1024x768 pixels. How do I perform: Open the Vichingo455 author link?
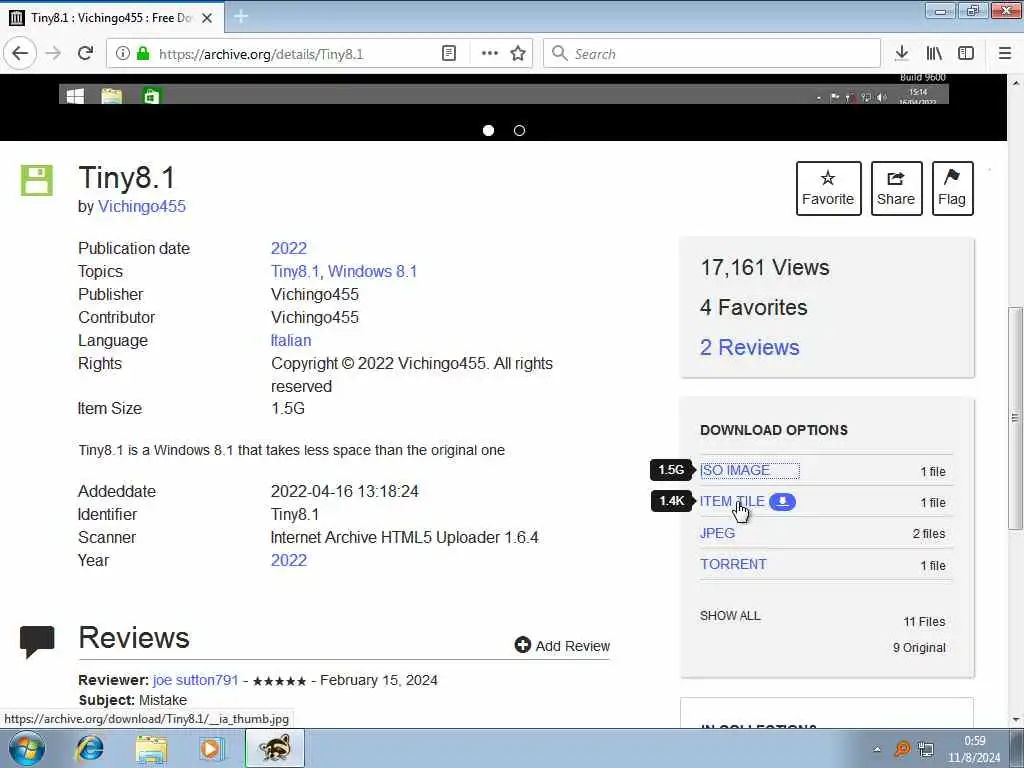142,206
